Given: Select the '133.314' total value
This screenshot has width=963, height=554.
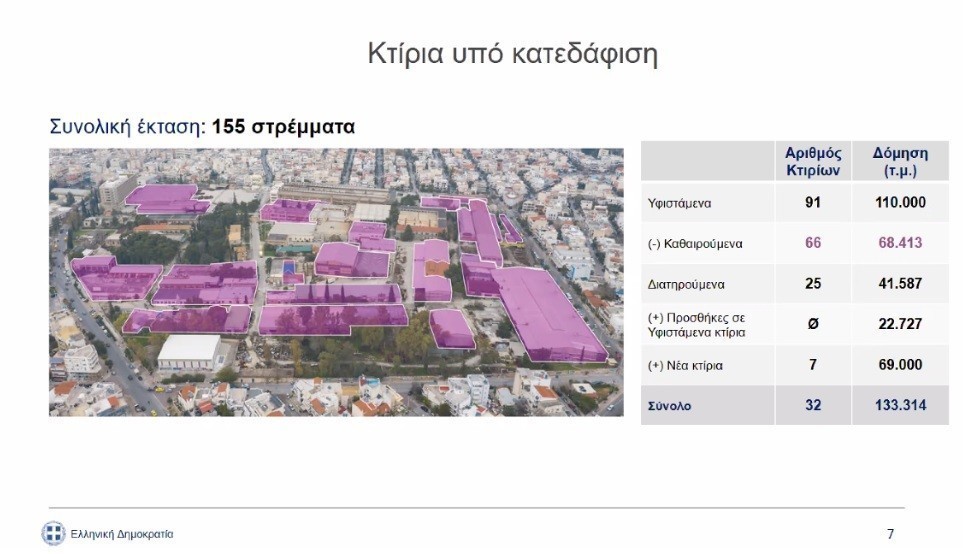Looking at the screenshot, I should [899, 405].
